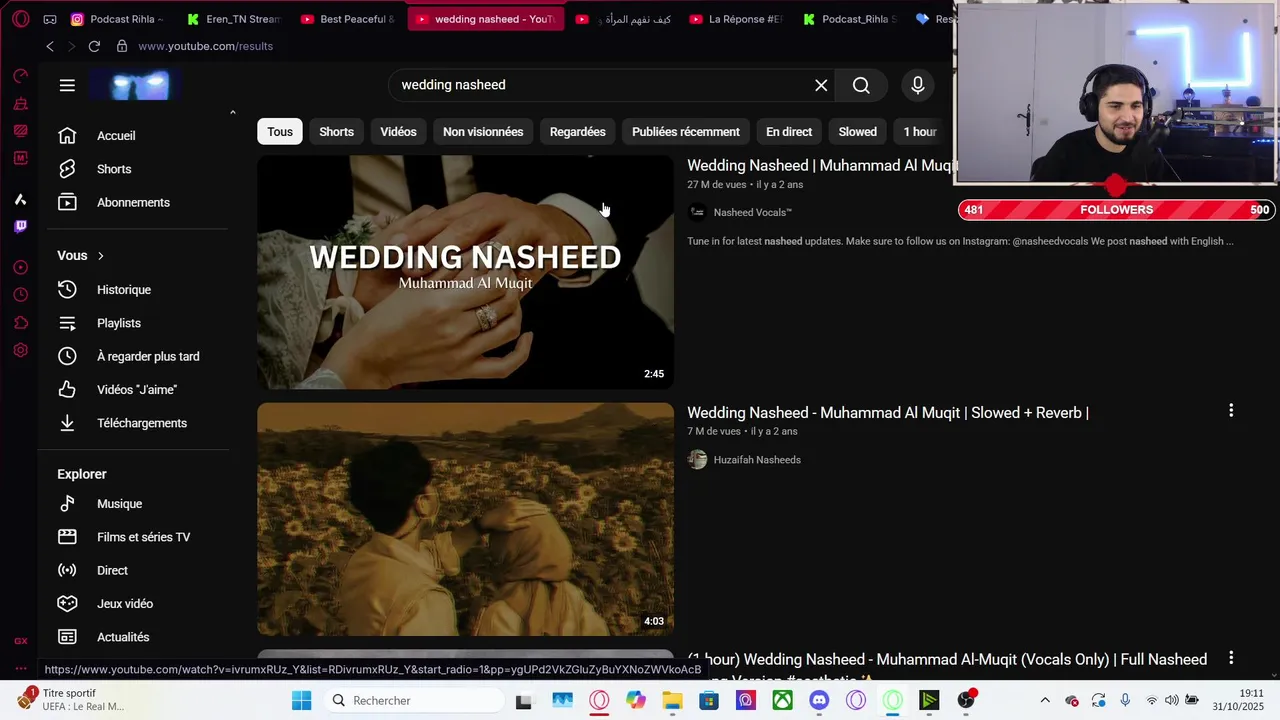Open Aria AI sidebar icon
Viewport: 1280px width, 720px height.
(20, 199)
